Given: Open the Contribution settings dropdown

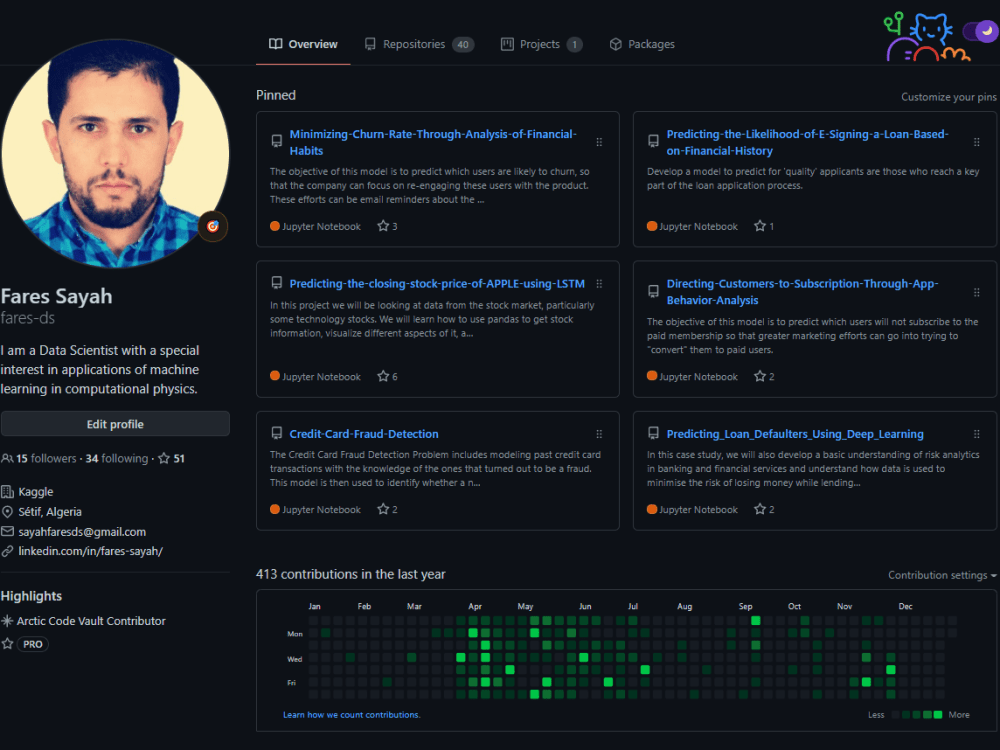Looking at the screenshot, I should [x=942, y=575].
